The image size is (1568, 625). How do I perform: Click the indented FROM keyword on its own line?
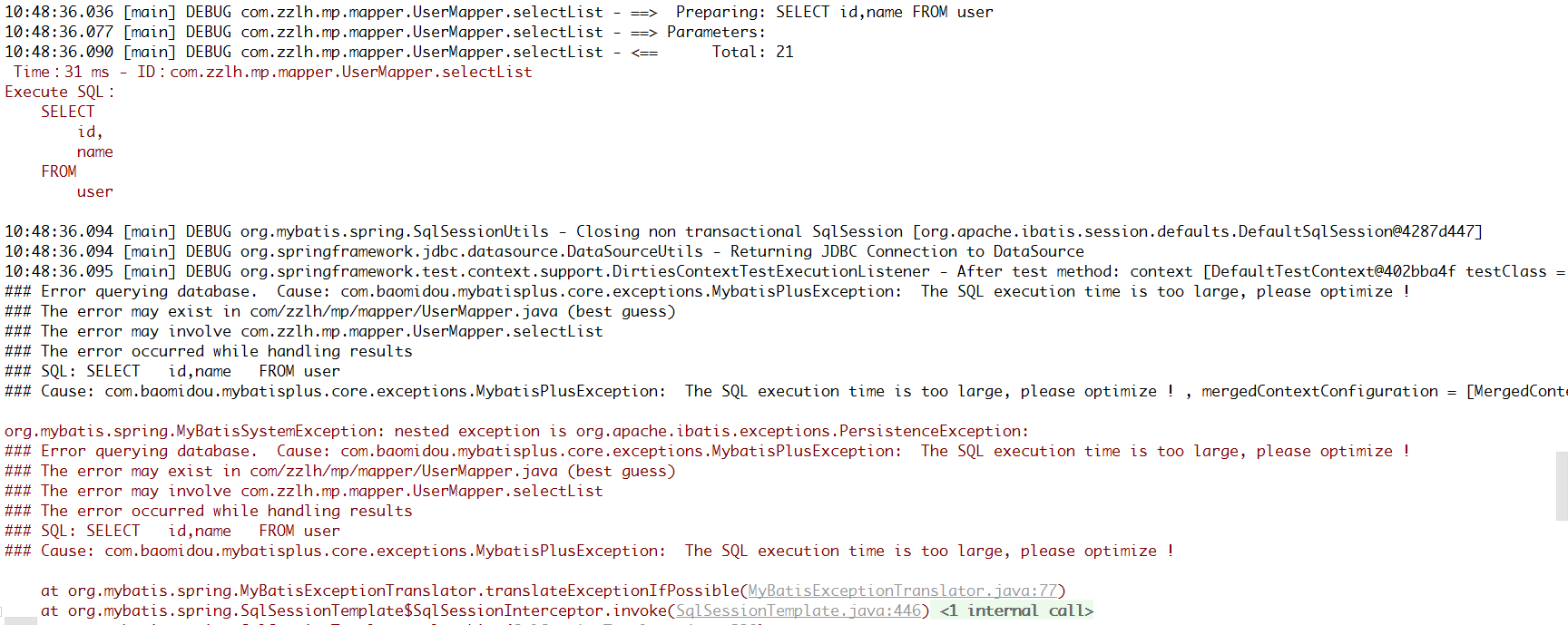coord(58,171)
